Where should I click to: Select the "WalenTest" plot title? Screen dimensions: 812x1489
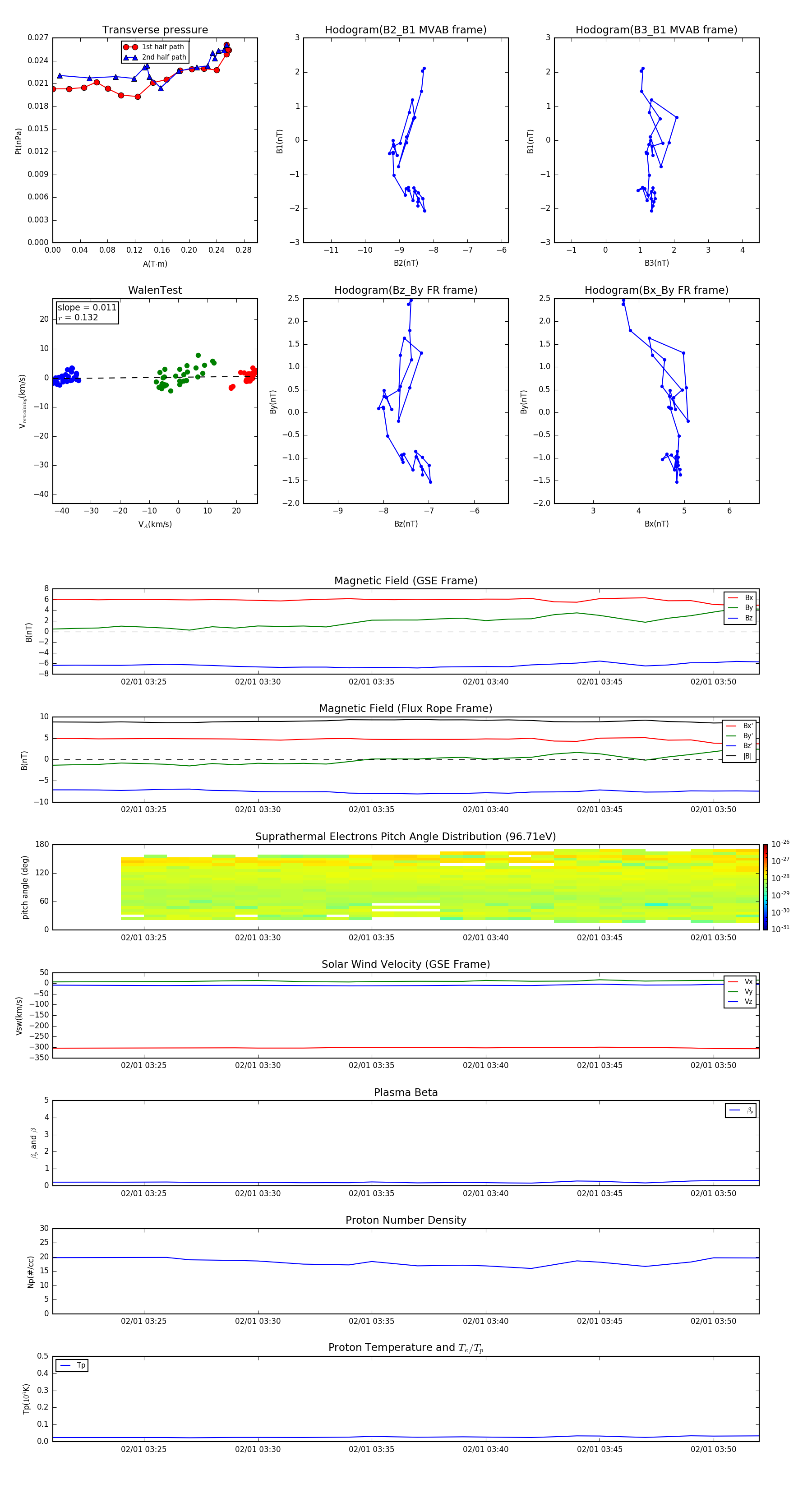pos(155,290)
